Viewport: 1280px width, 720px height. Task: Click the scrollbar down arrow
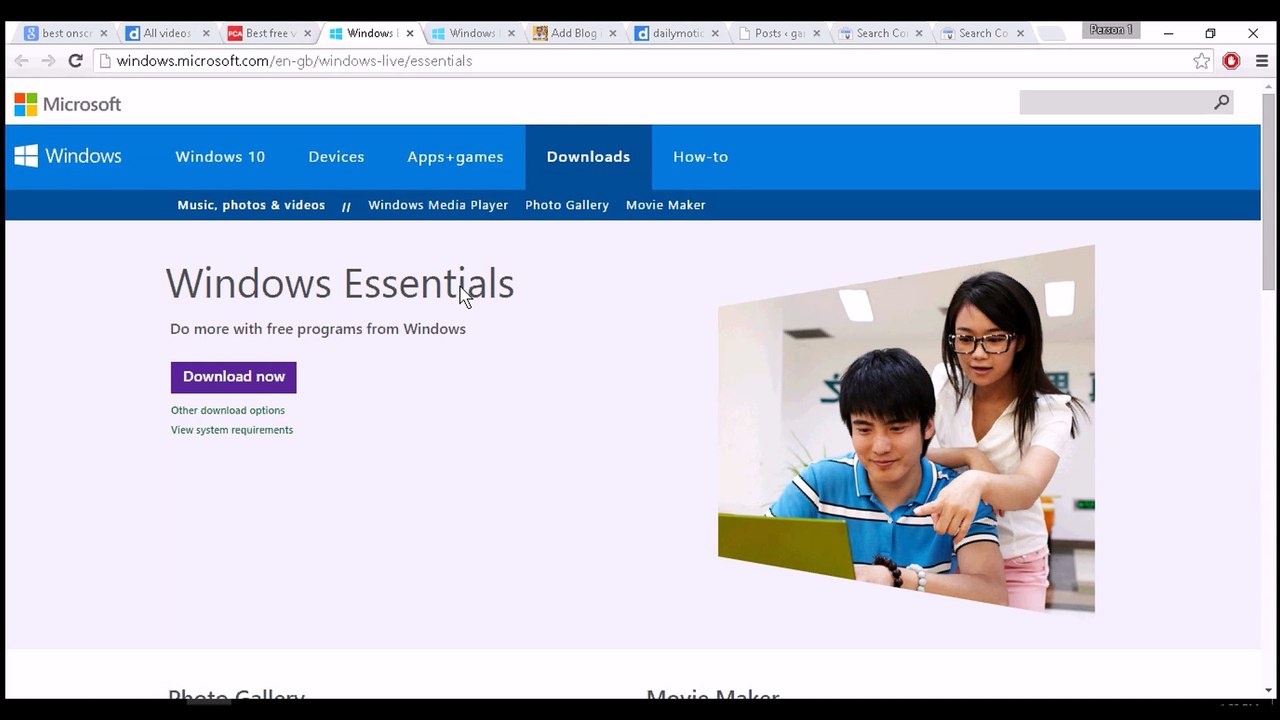pos(1269,690)
